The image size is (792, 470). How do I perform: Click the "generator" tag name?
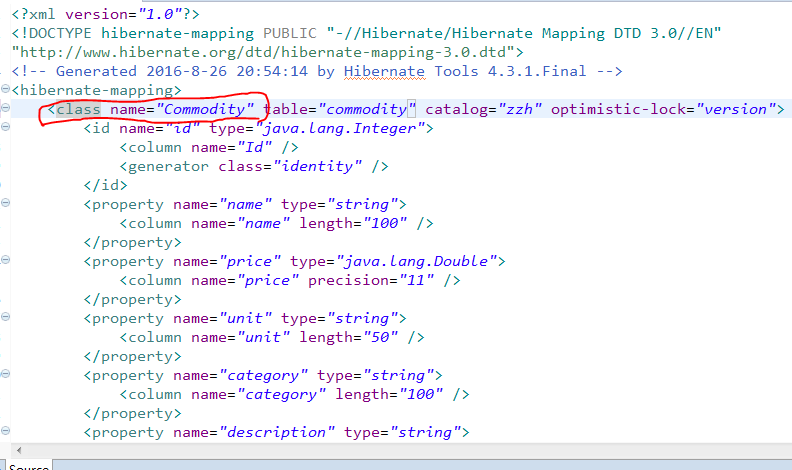[x=168, y=167]
